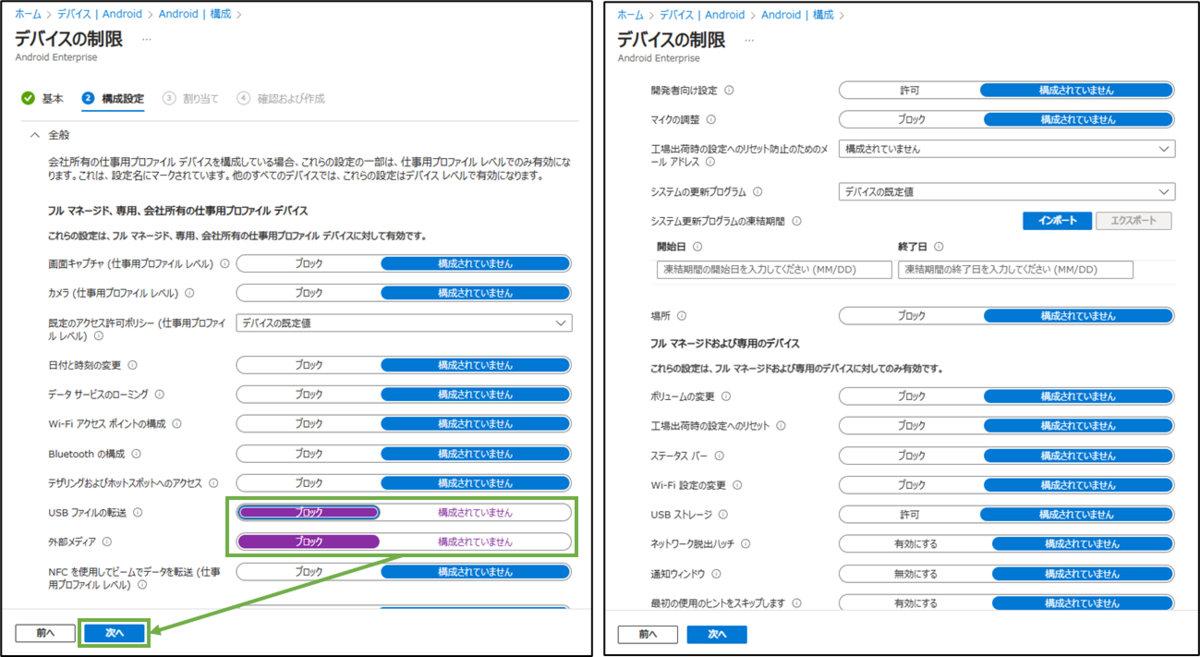Go to the 確認および作成 step tab
The width and height of the screenshot is (1200, 657).
pos(280,98)
